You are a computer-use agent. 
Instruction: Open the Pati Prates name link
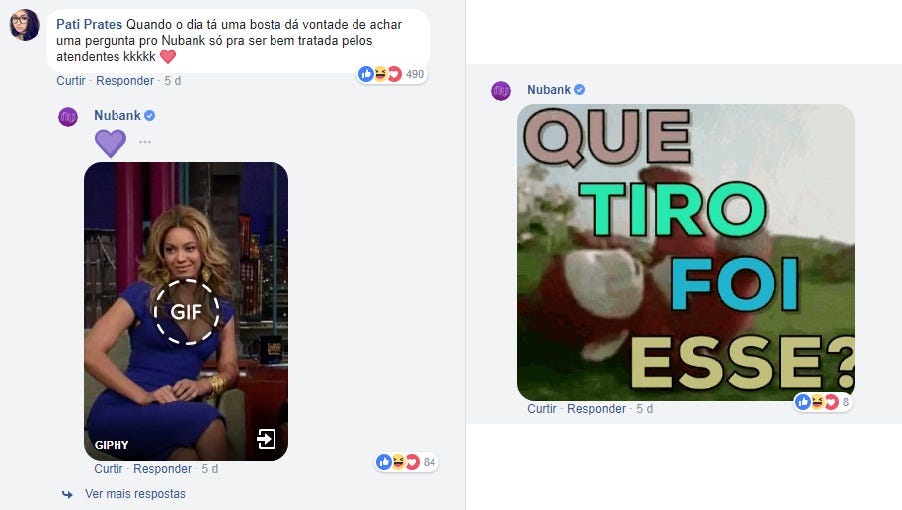pos(89,25)
